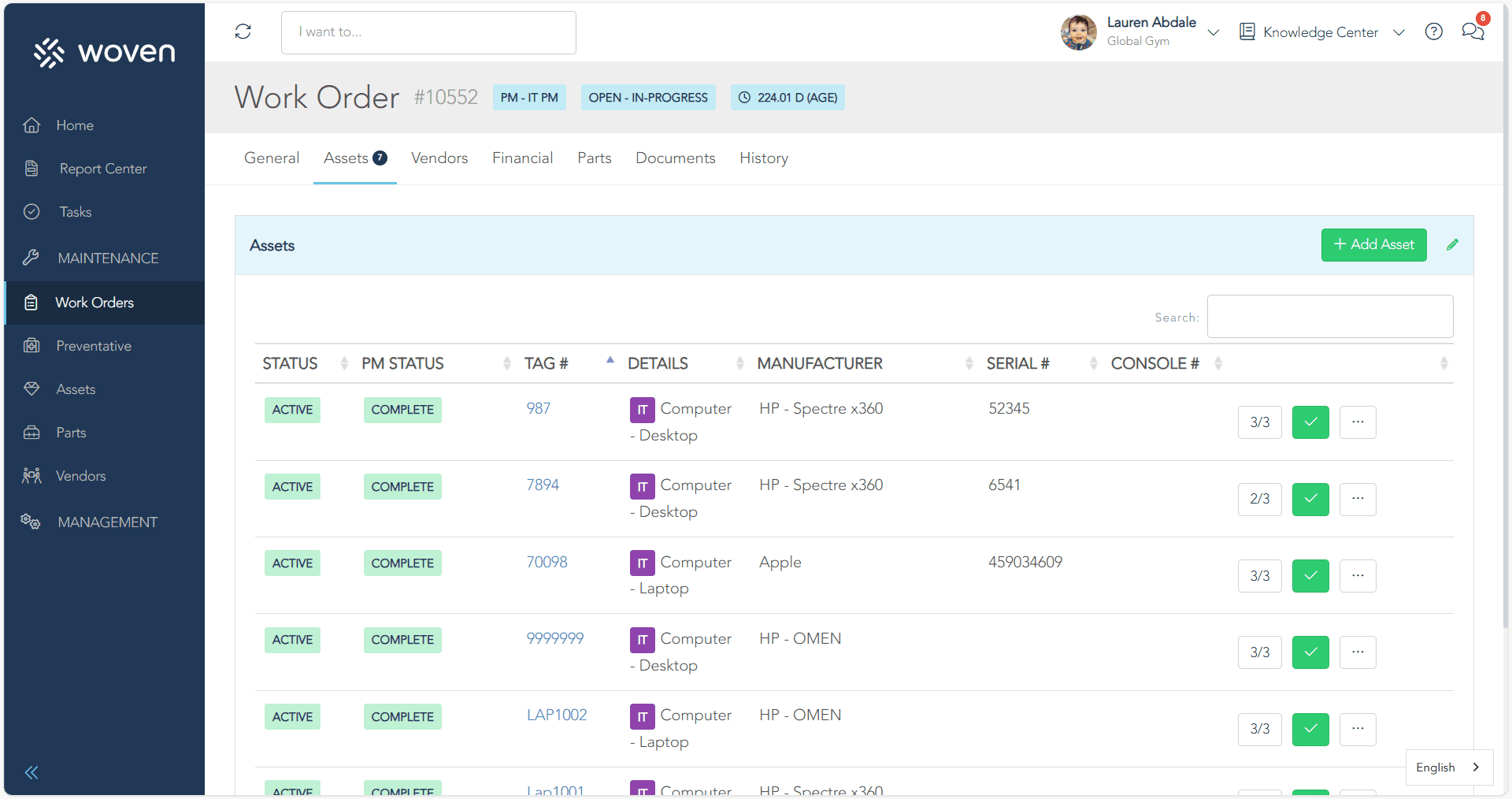Open more options for tag 9999999 row

click(x=1358, y=652)
